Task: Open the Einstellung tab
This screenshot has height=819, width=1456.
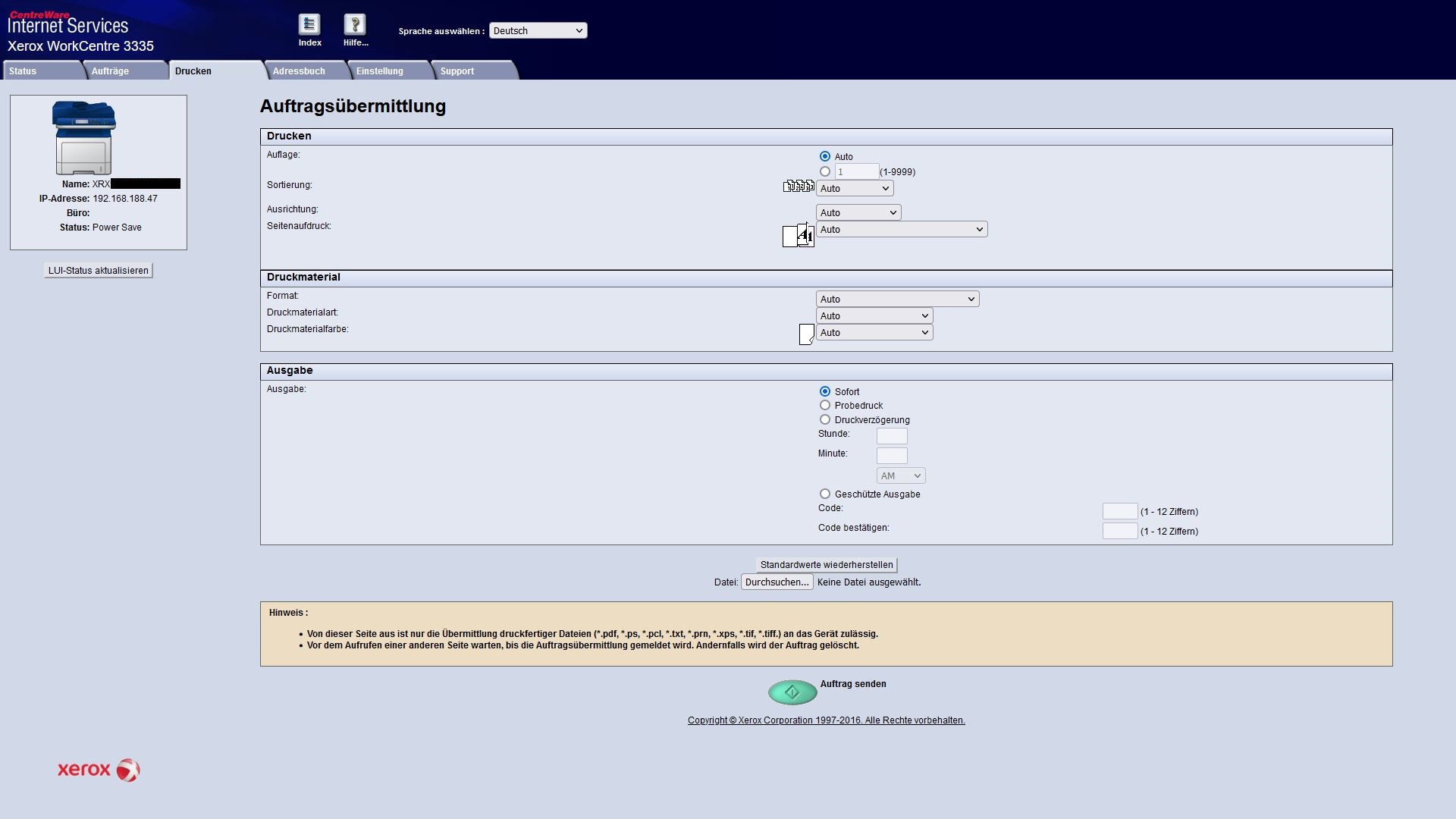Action: [x=380, y=71]
